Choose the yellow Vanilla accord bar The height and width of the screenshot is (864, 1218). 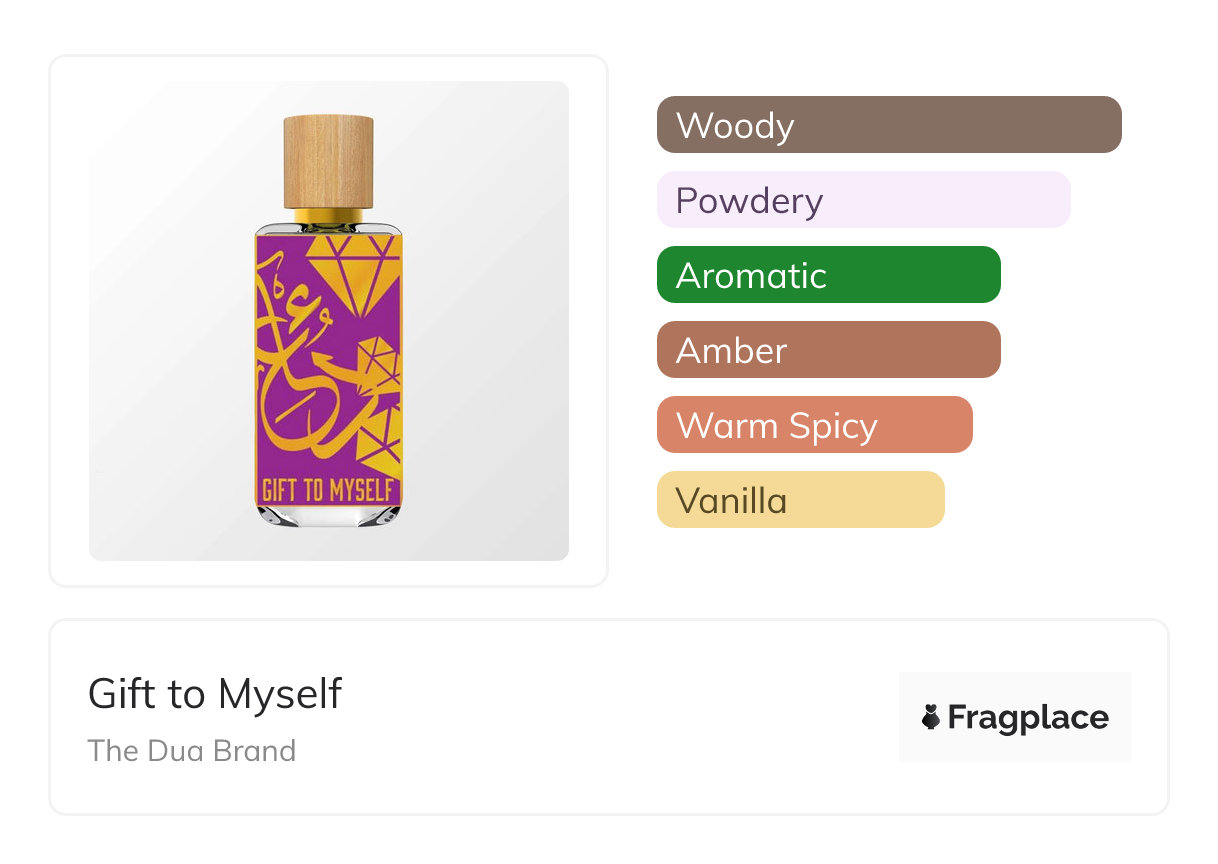point(800,500)
